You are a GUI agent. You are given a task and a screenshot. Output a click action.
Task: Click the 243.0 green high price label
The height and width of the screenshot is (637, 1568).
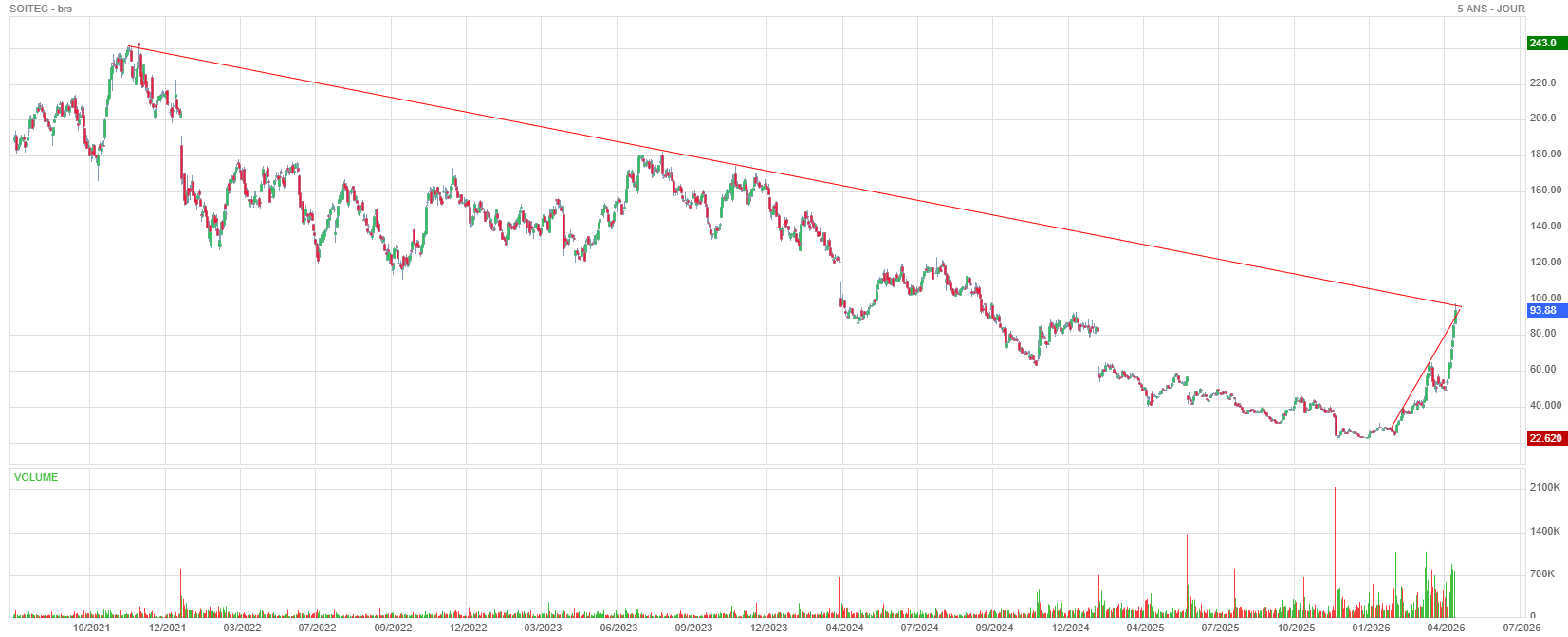pyautogui.click(x=1546, y=43)
